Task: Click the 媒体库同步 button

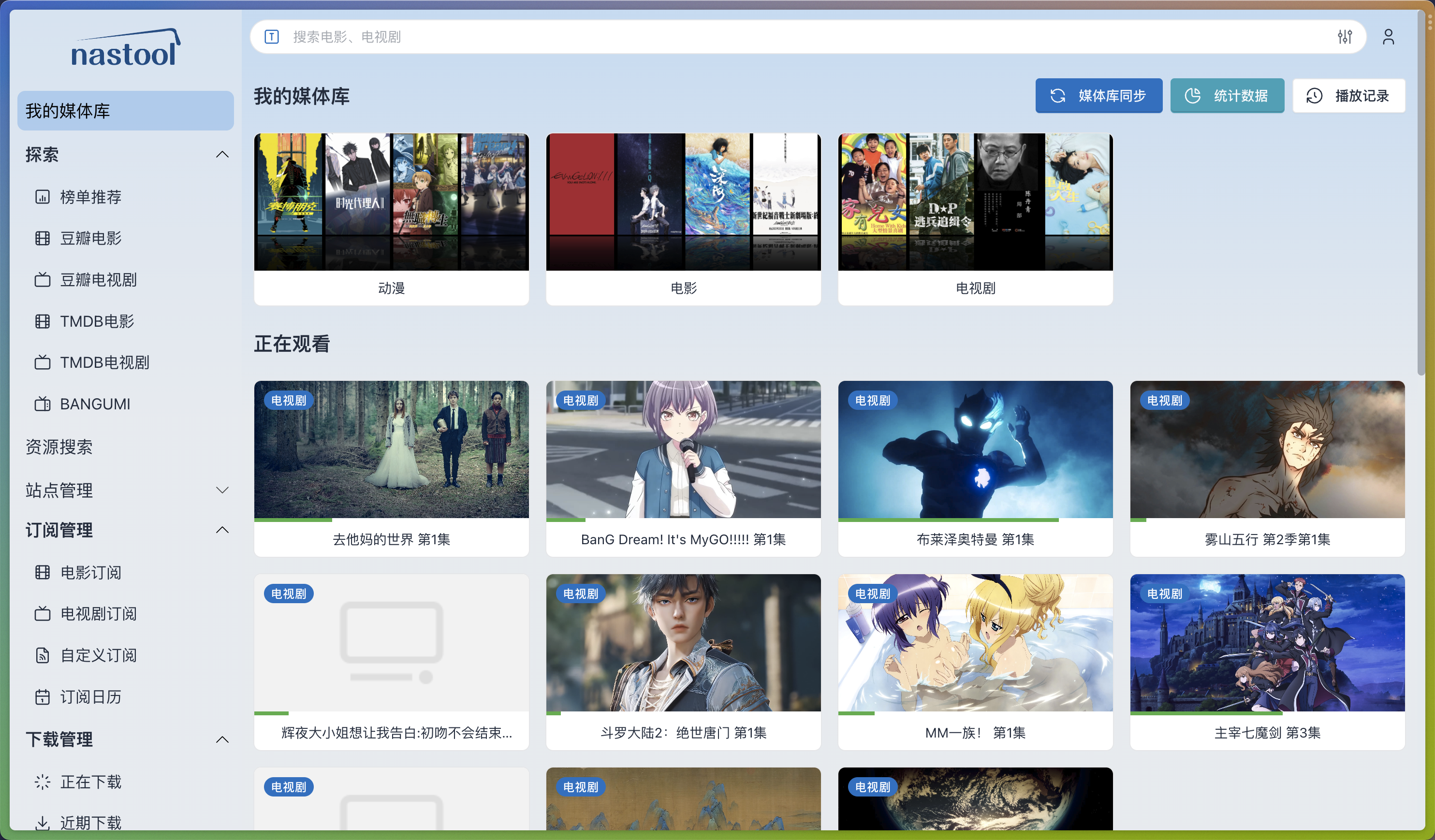Action: pos(1099,96)
